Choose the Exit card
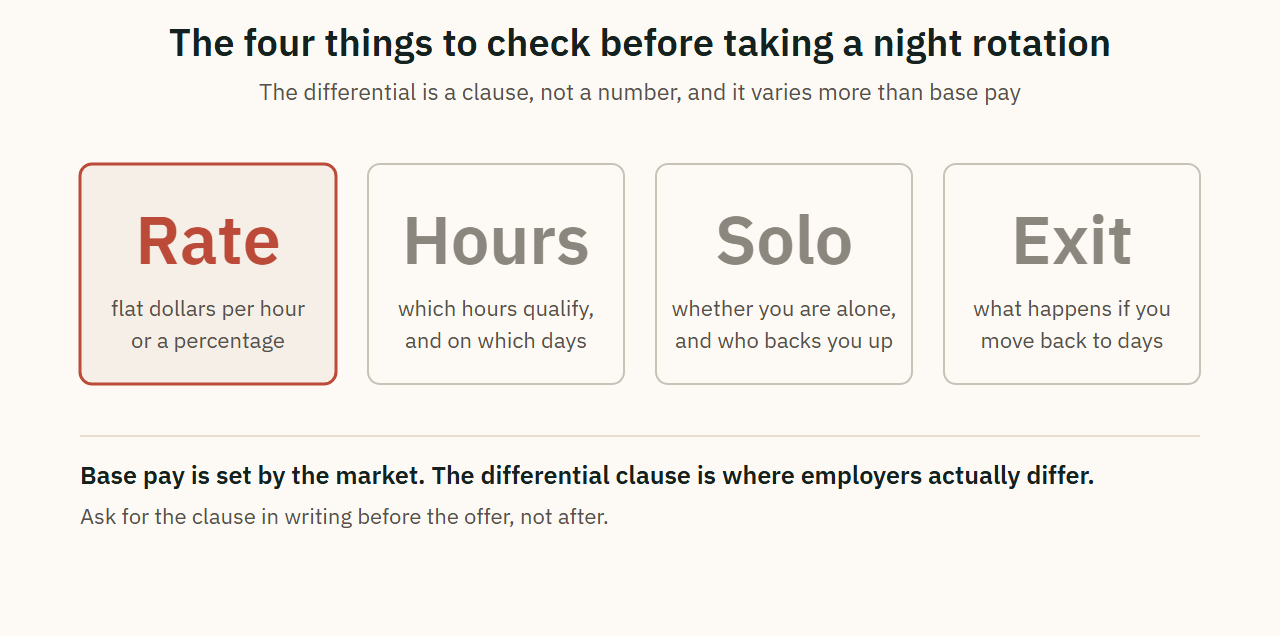Screen dimensions: 1280x636 1072,274
